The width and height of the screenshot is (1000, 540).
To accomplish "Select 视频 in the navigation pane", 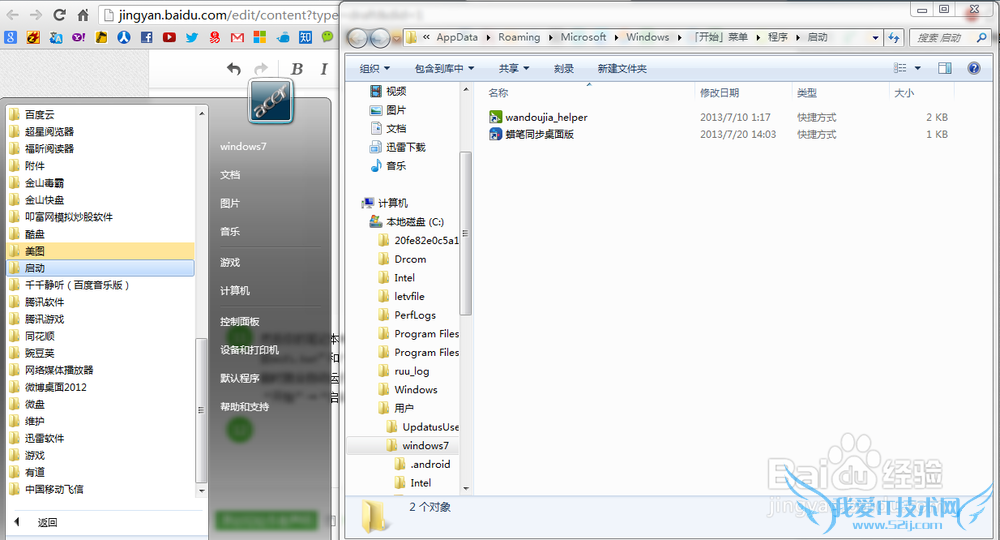I will [388, 91].
